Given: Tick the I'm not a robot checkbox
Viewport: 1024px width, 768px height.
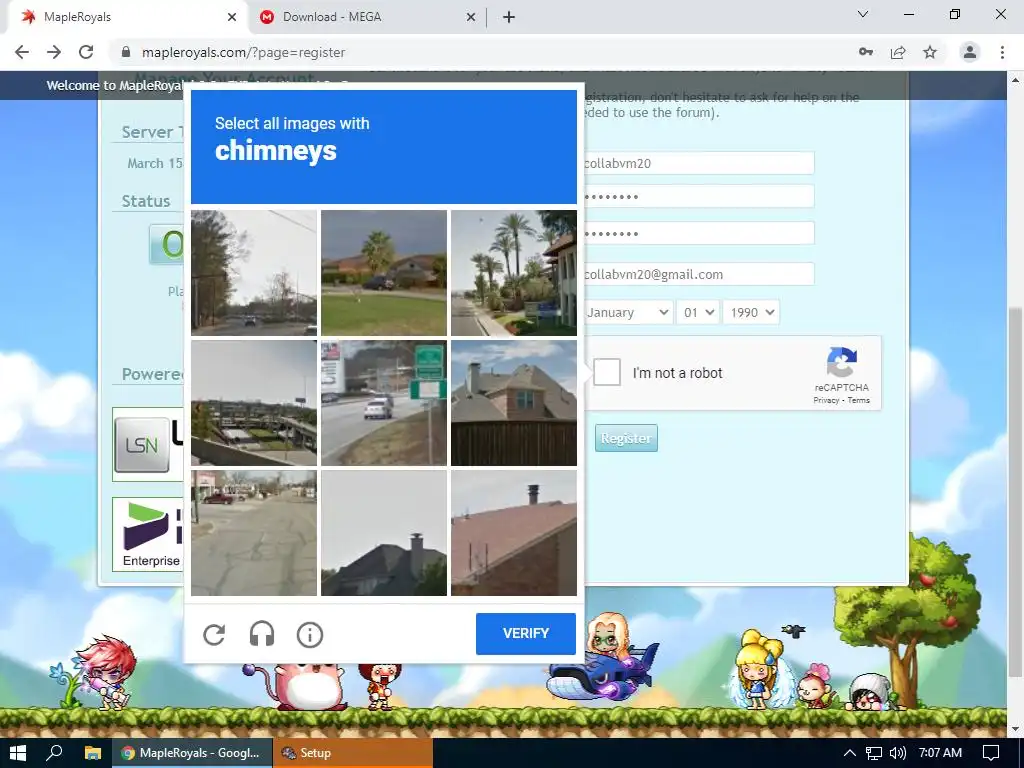Looking at the screenshot, I should coord(607,372).
